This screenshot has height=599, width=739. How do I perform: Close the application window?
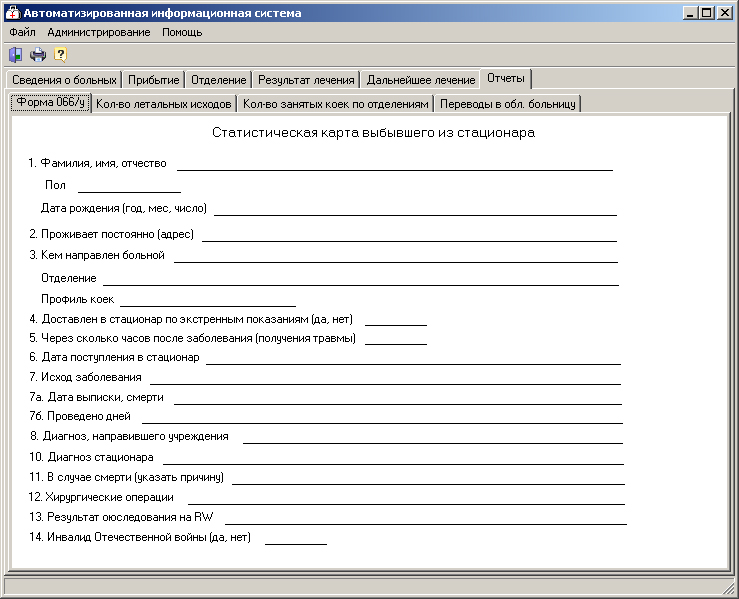[724, 13]
